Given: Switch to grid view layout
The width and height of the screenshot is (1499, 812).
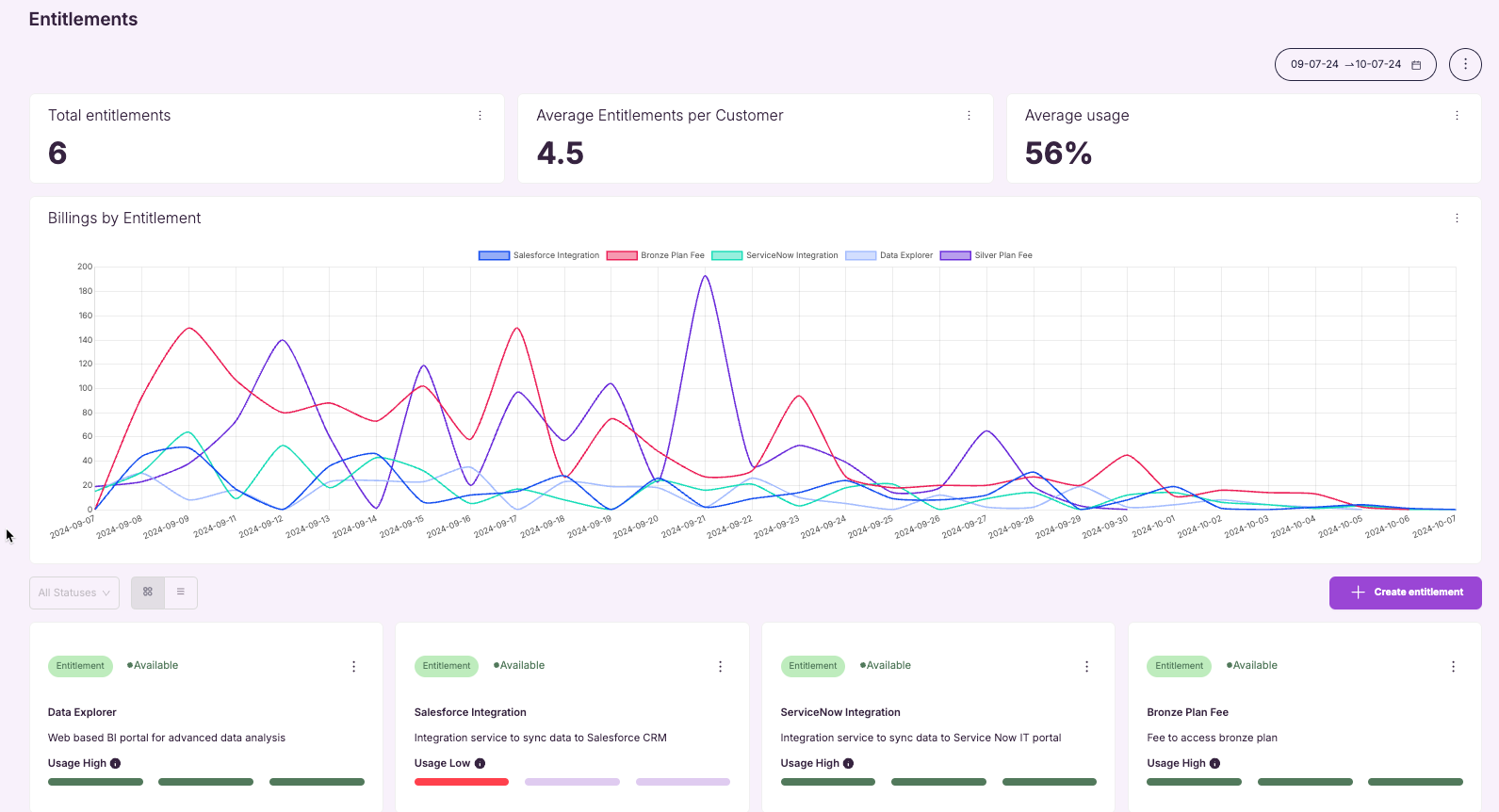Looking at the screenshot, I should (x=148, y=593).
